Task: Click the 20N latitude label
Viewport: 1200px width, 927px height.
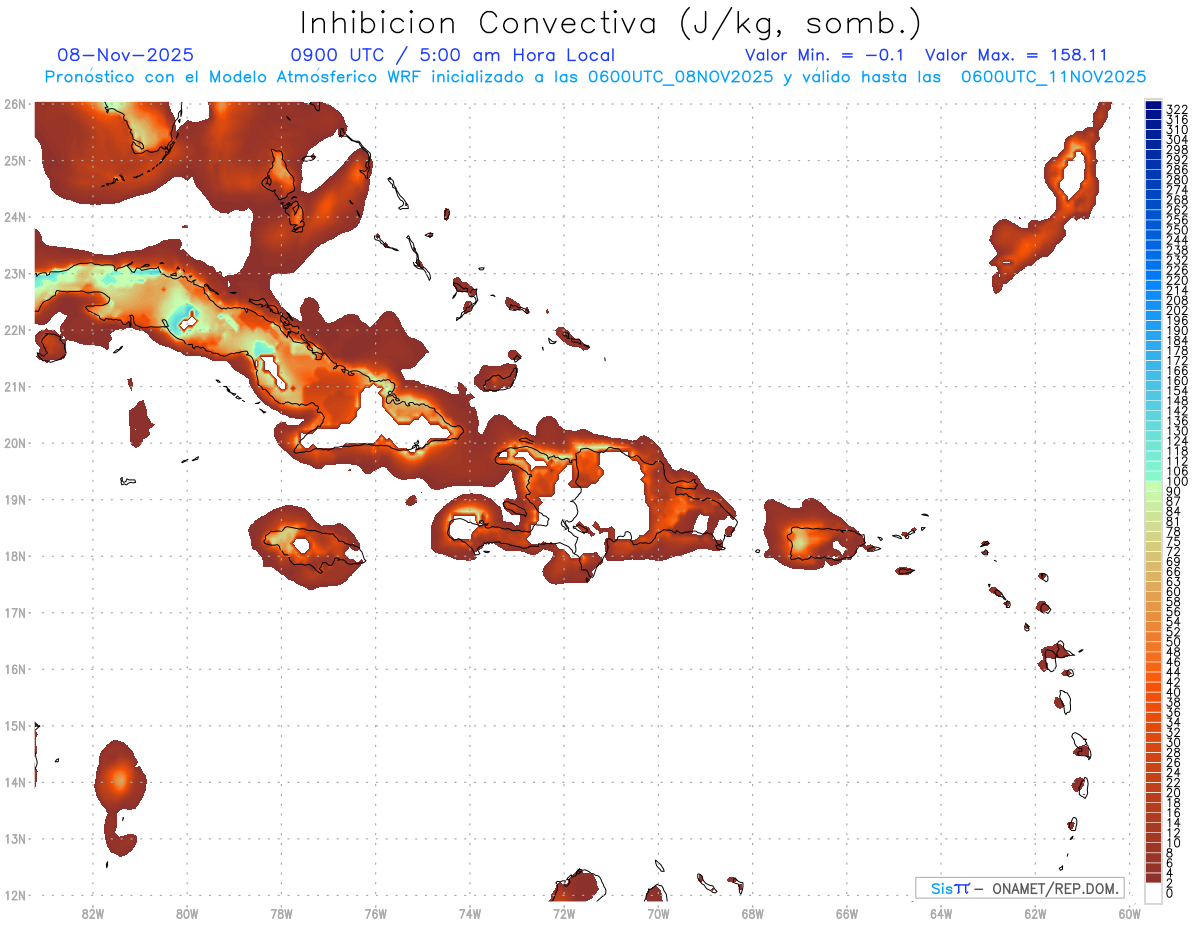Action: tap(14, 443)
